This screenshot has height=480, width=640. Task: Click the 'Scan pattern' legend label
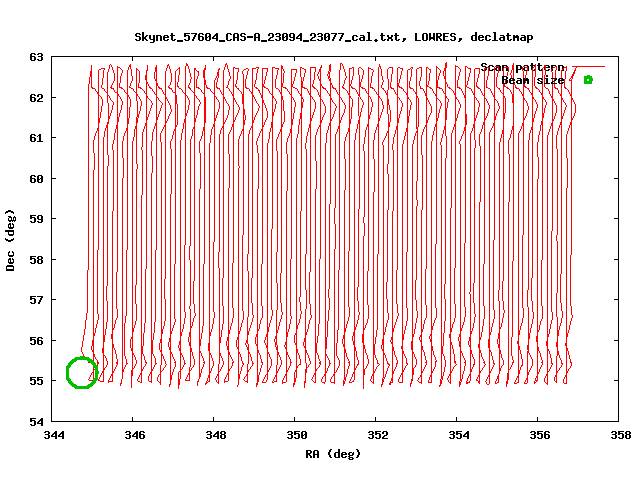pyautogui.click(x=522, y=67)
